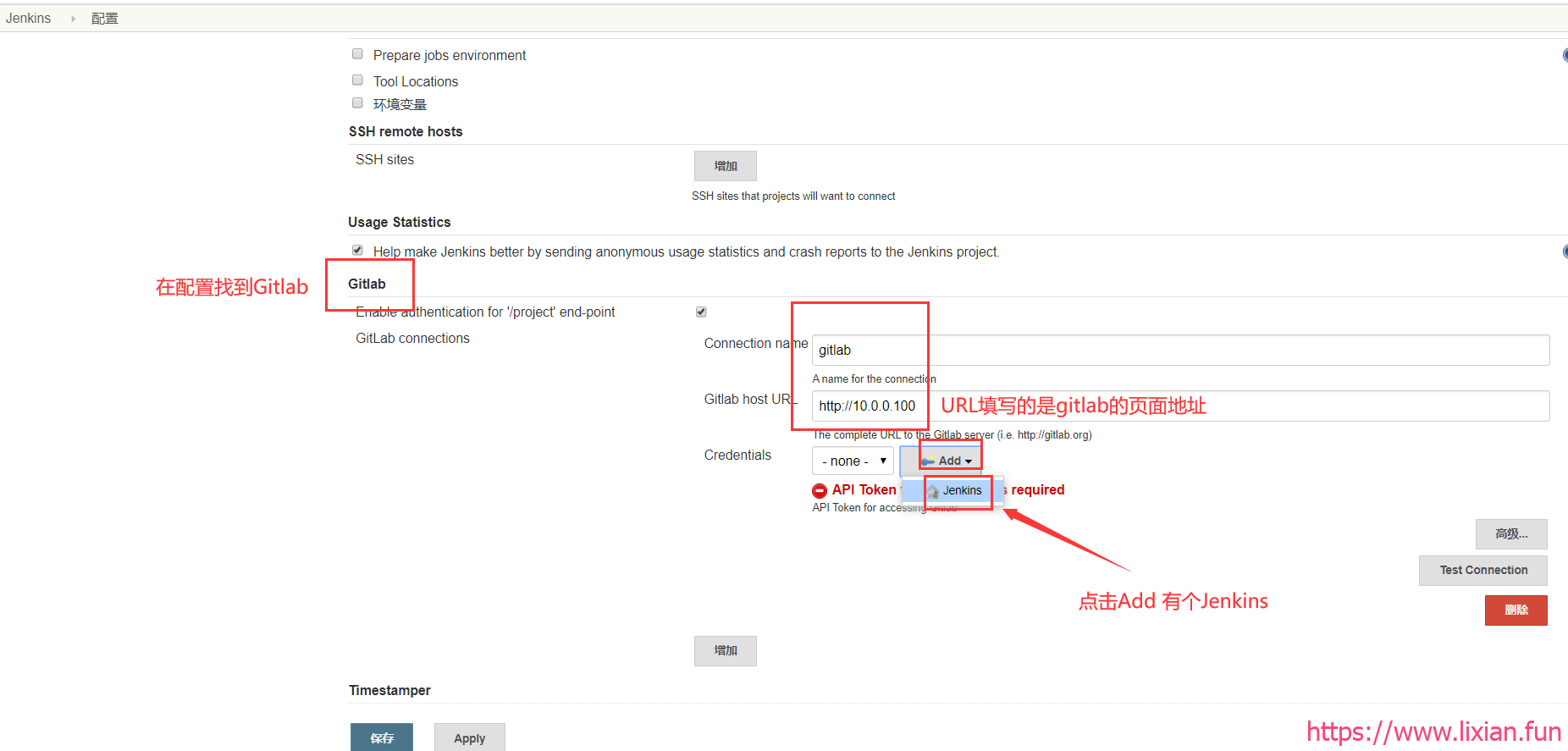
Task: Enable the Prepare jobs environment checkbox
Action: coord(357,54)
